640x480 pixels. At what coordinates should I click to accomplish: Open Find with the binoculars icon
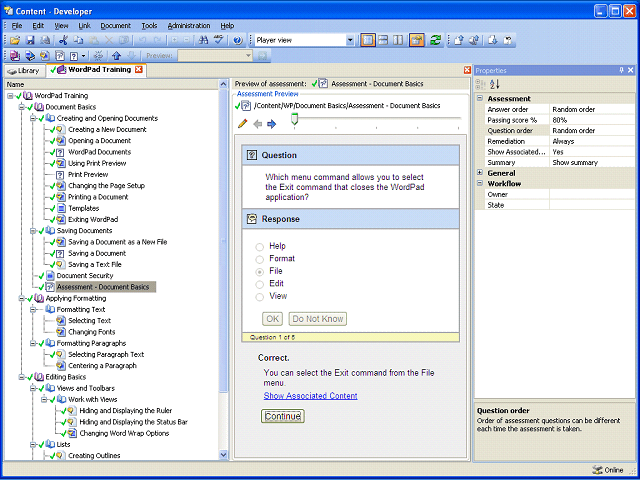[x=203, y=40]
